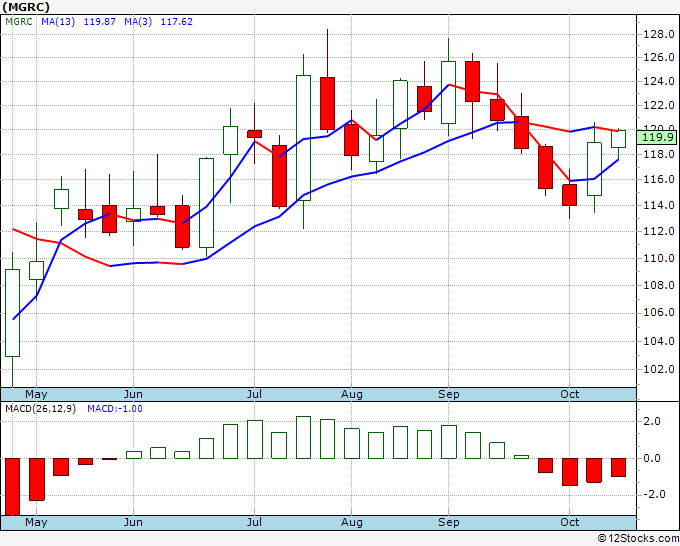Screen dimensions: 680x546
Task: Click the Sep label on price chart axis
Action: (x=448, y=394)
